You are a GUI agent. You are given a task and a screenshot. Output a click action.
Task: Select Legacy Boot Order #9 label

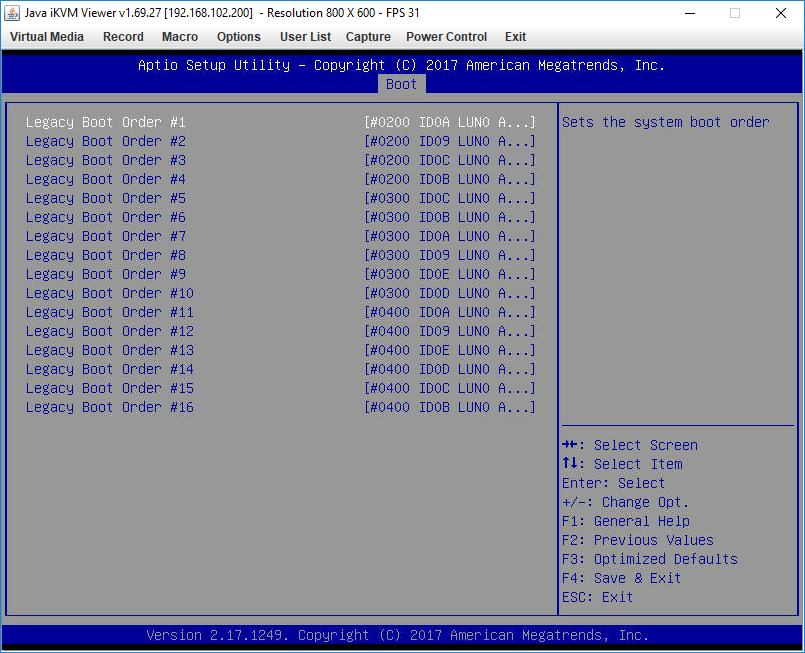[x=106, y=274]
